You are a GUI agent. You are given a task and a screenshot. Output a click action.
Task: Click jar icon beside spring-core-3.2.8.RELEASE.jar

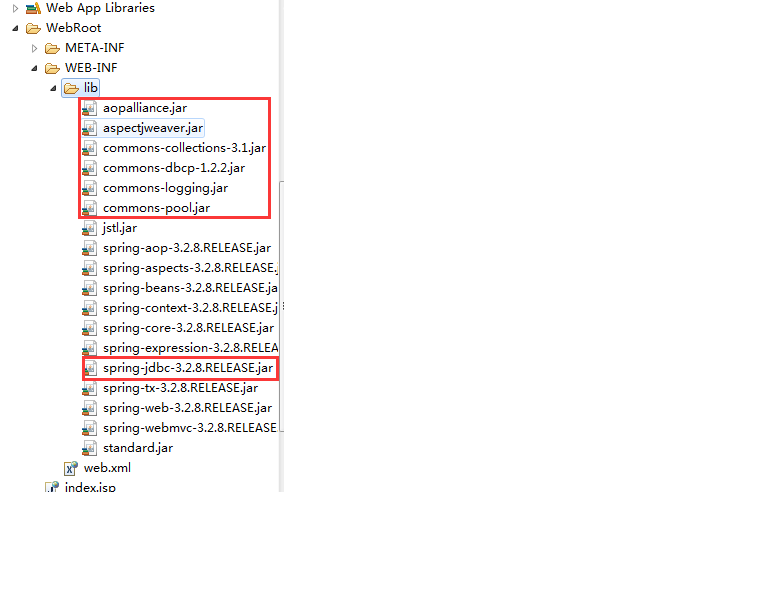[x=89, y=329]
